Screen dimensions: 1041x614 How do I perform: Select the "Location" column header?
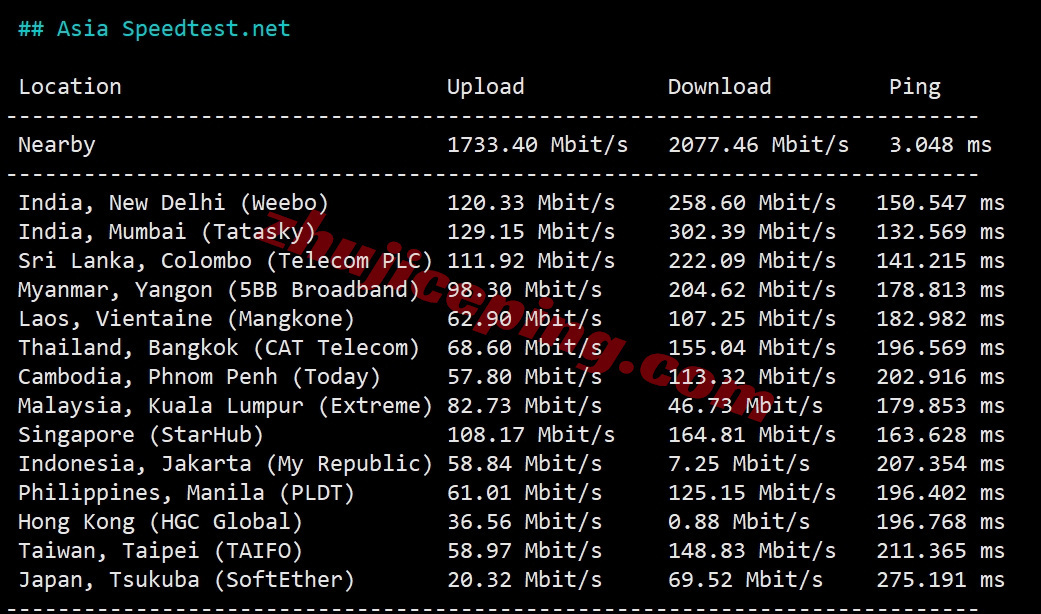pyautogui.click(x=70, y=87)
